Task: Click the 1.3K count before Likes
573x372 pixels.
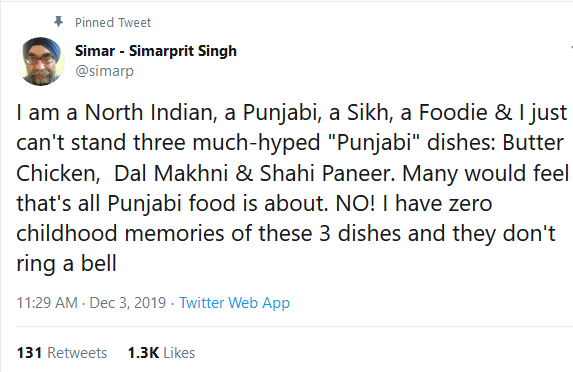Action: pos(143,353)
